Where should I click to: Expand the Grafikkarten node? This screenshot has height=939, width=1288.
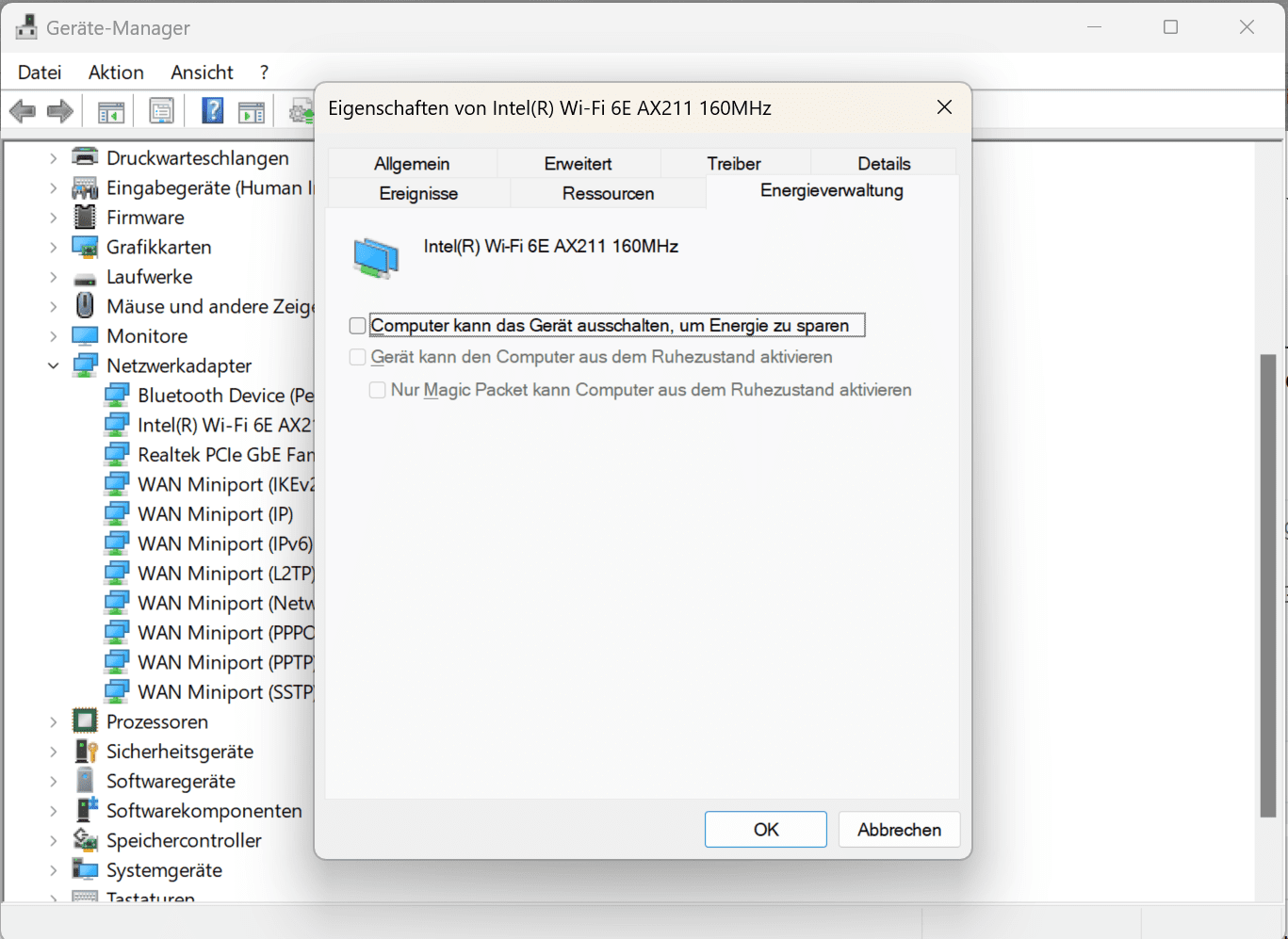[53, 247]
